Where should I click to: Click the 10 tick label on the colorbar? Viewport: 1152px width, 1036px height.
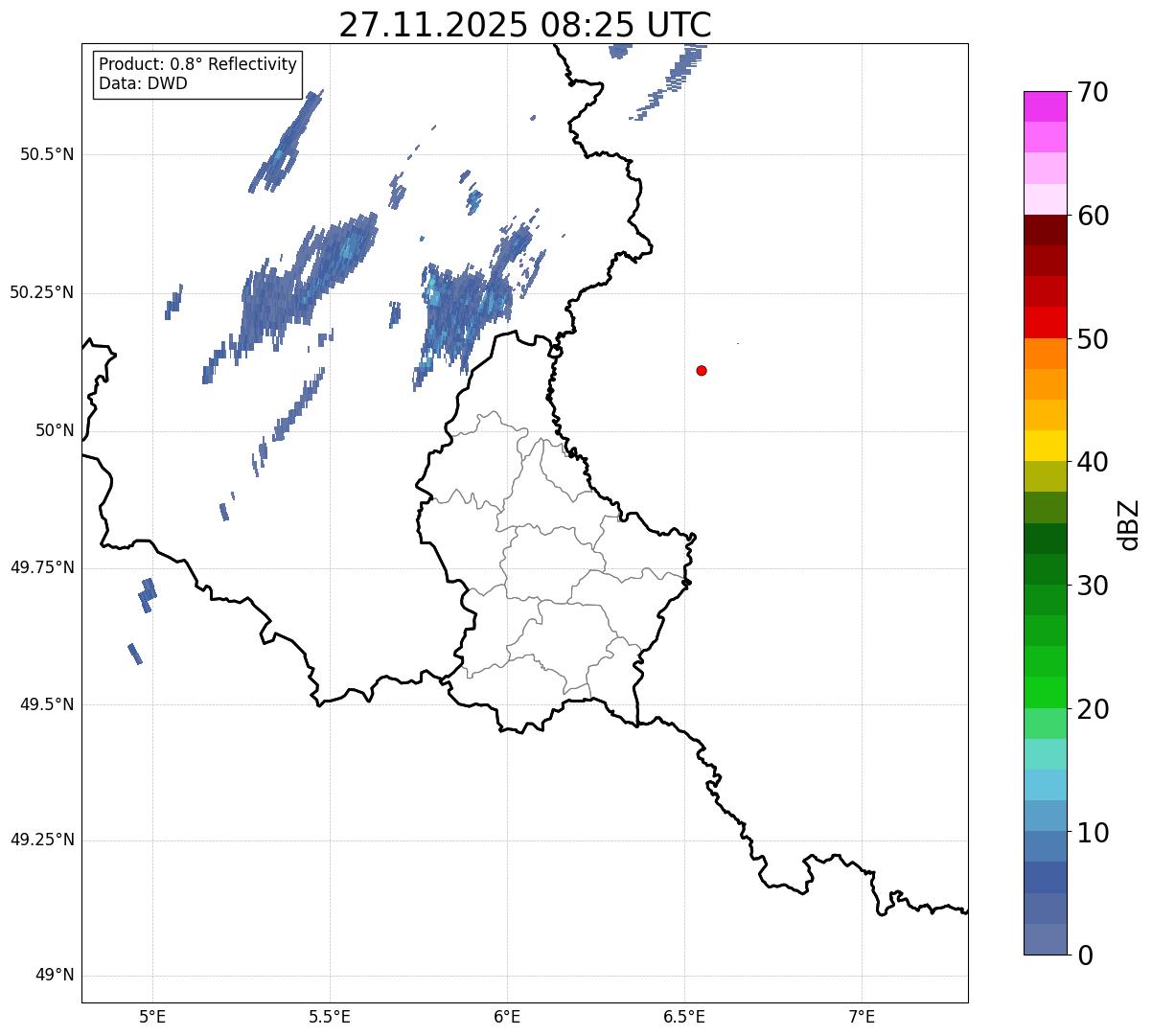1093,834
